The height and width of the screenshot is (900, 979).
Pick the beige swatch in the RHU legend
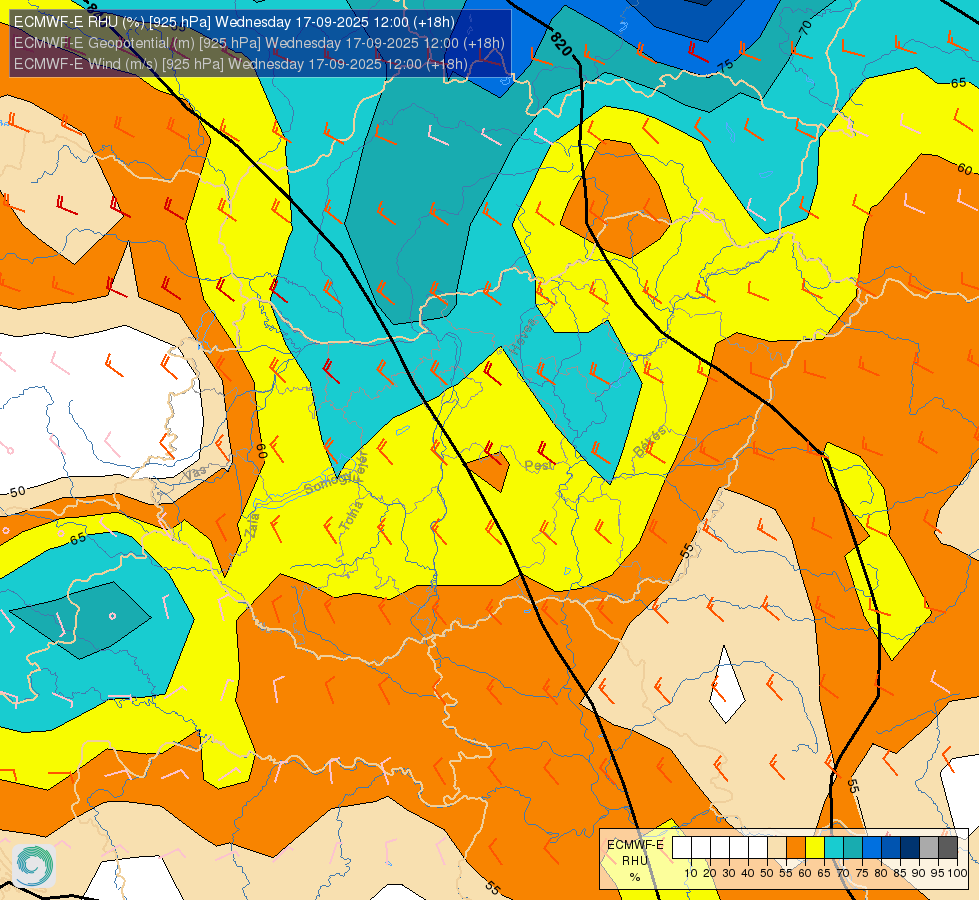pyautogui.click(x=777, y=848)
